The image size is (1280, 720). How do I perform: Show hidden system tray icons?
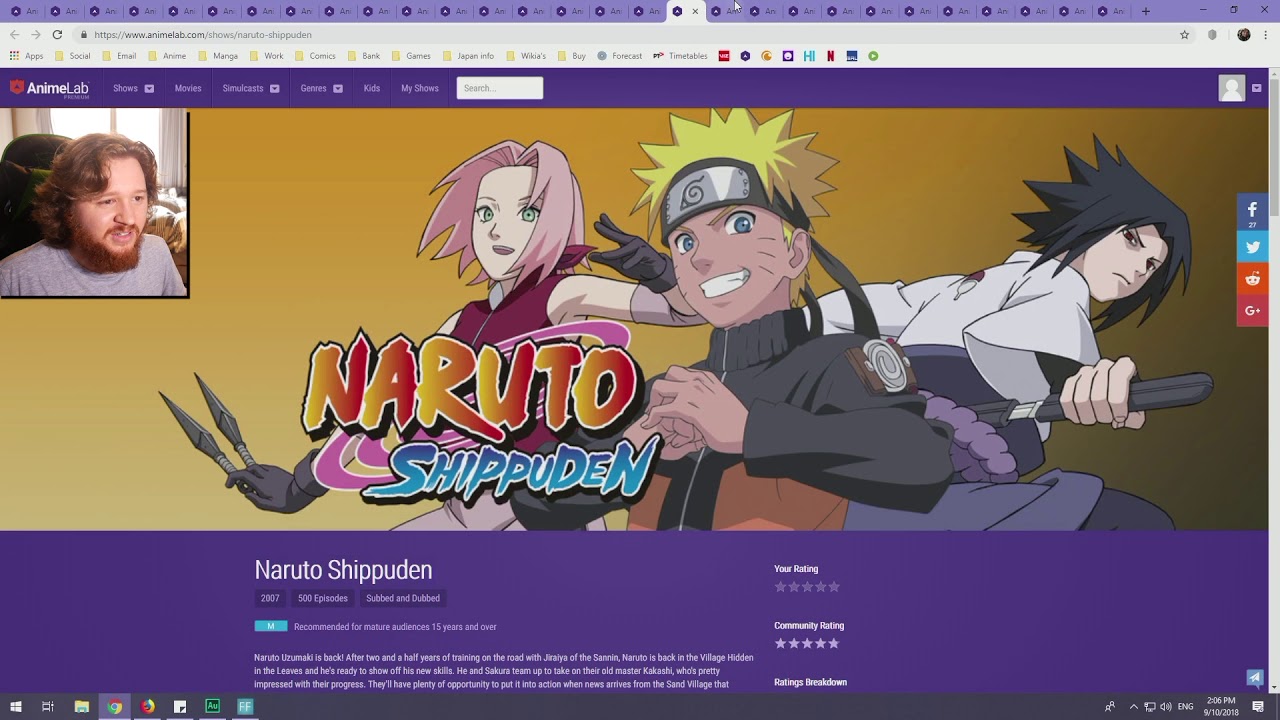[x=1133, y=707]
